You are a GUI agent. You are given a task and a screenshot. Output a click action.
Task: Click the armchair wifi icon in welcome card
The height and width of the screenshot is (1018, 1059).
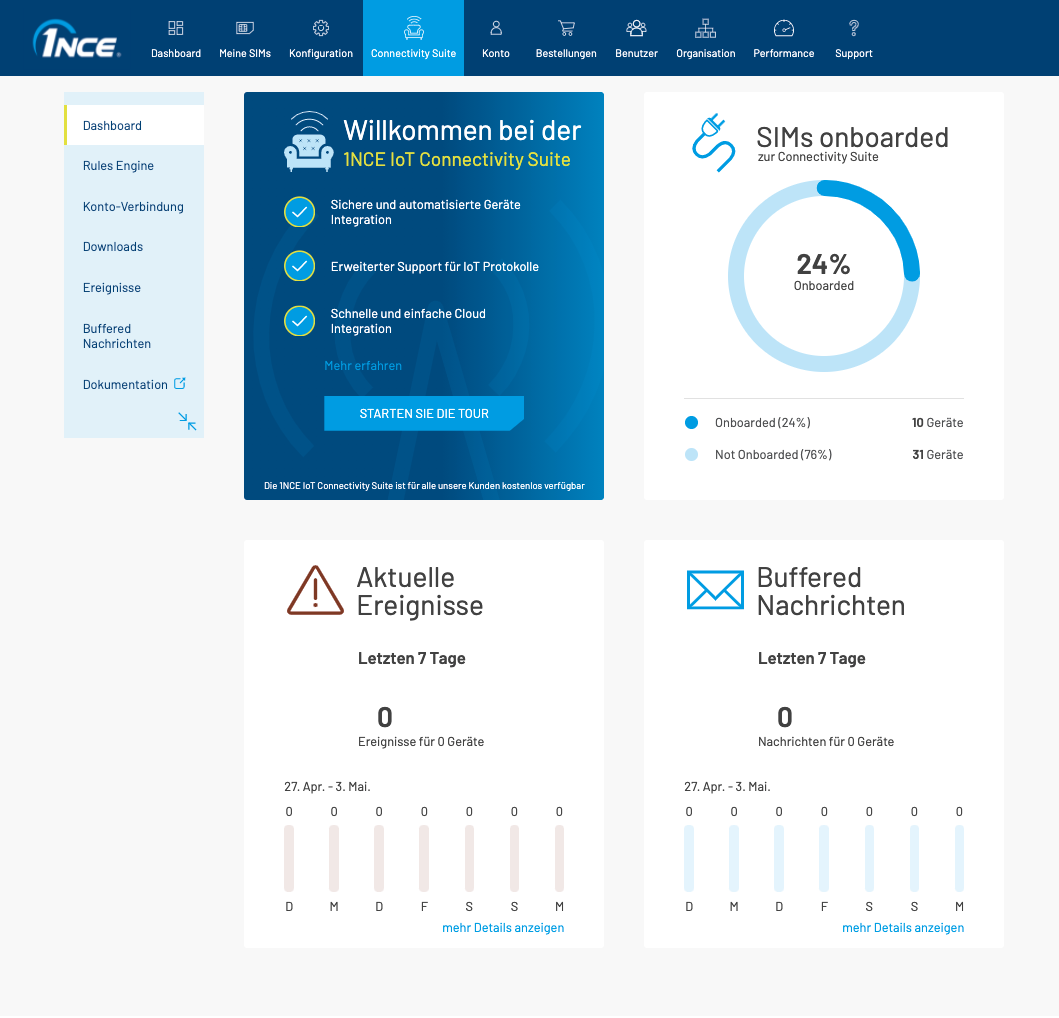[x=309, y=141]
